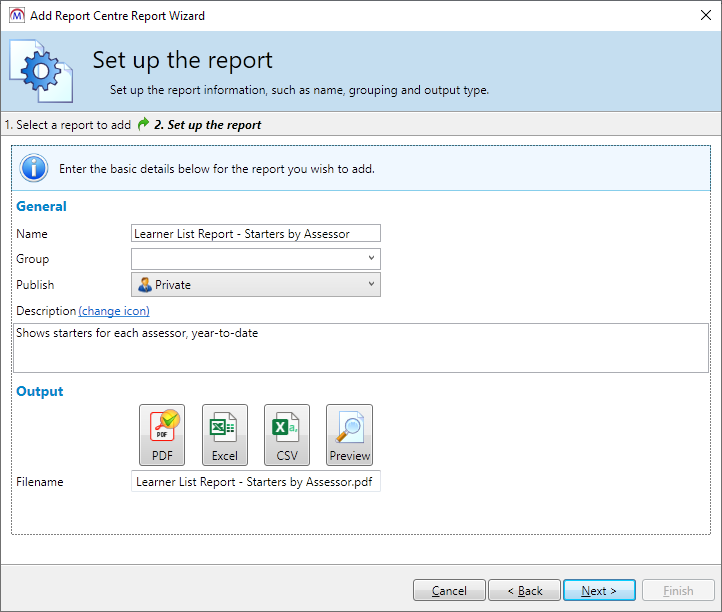
Task: Click the green step arrow icon
Action: 144,125
